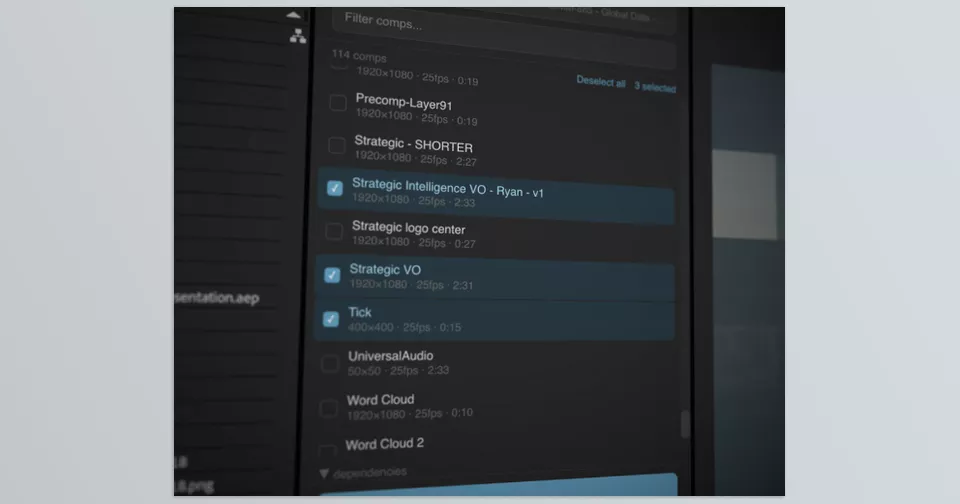The width and height of the screenshot is (960, 504).
Task: Click Tick details 400×400 · 25fps · 0:15
Action: 404,328
